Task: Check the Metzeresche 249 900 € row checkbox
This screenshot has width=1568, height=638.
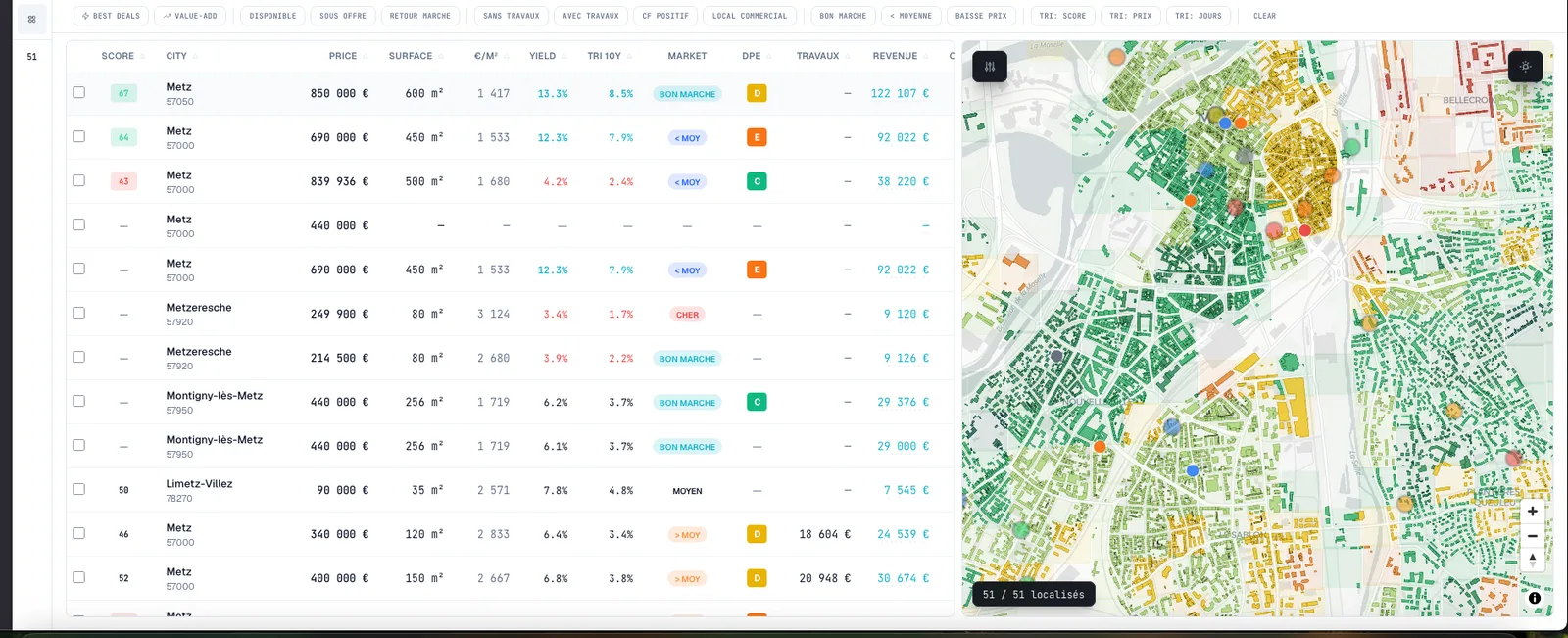Action: pos(79,313)
